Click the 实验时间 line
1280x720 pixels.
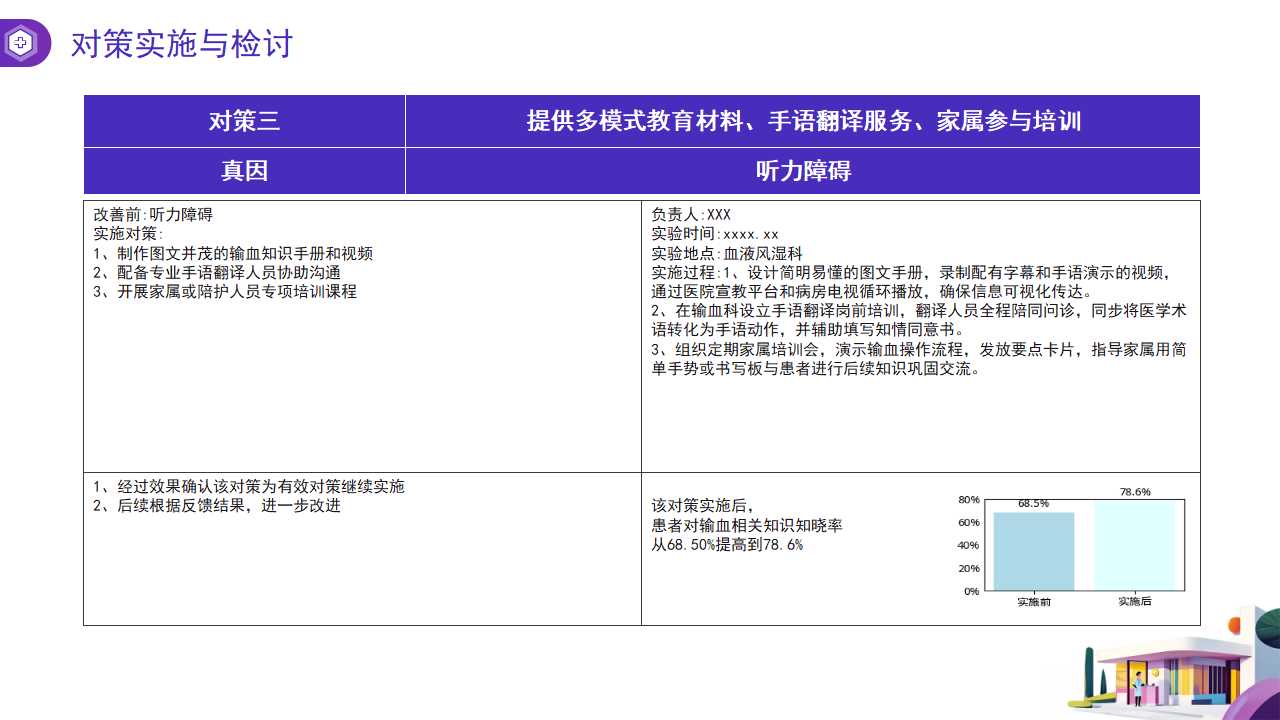pos(714,234)
